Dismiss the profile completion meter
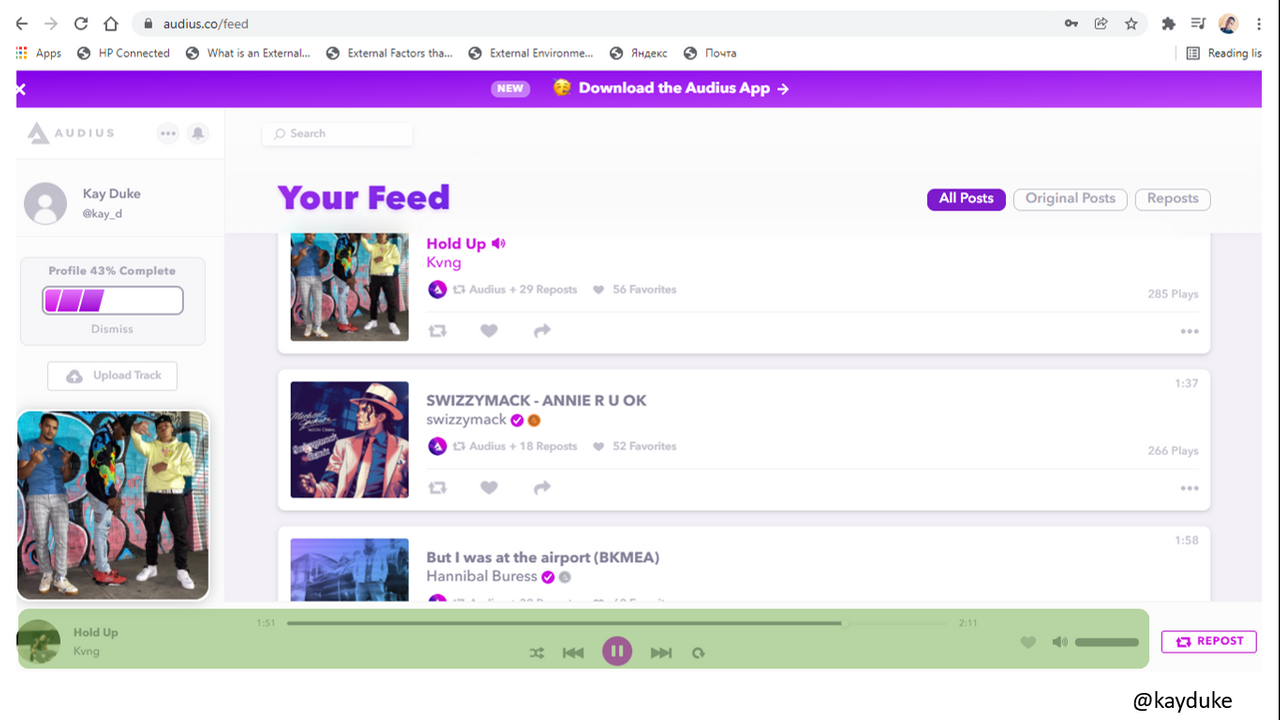Image resolution: width=1280 pixels, height=720 pixels. click(112, 329)
